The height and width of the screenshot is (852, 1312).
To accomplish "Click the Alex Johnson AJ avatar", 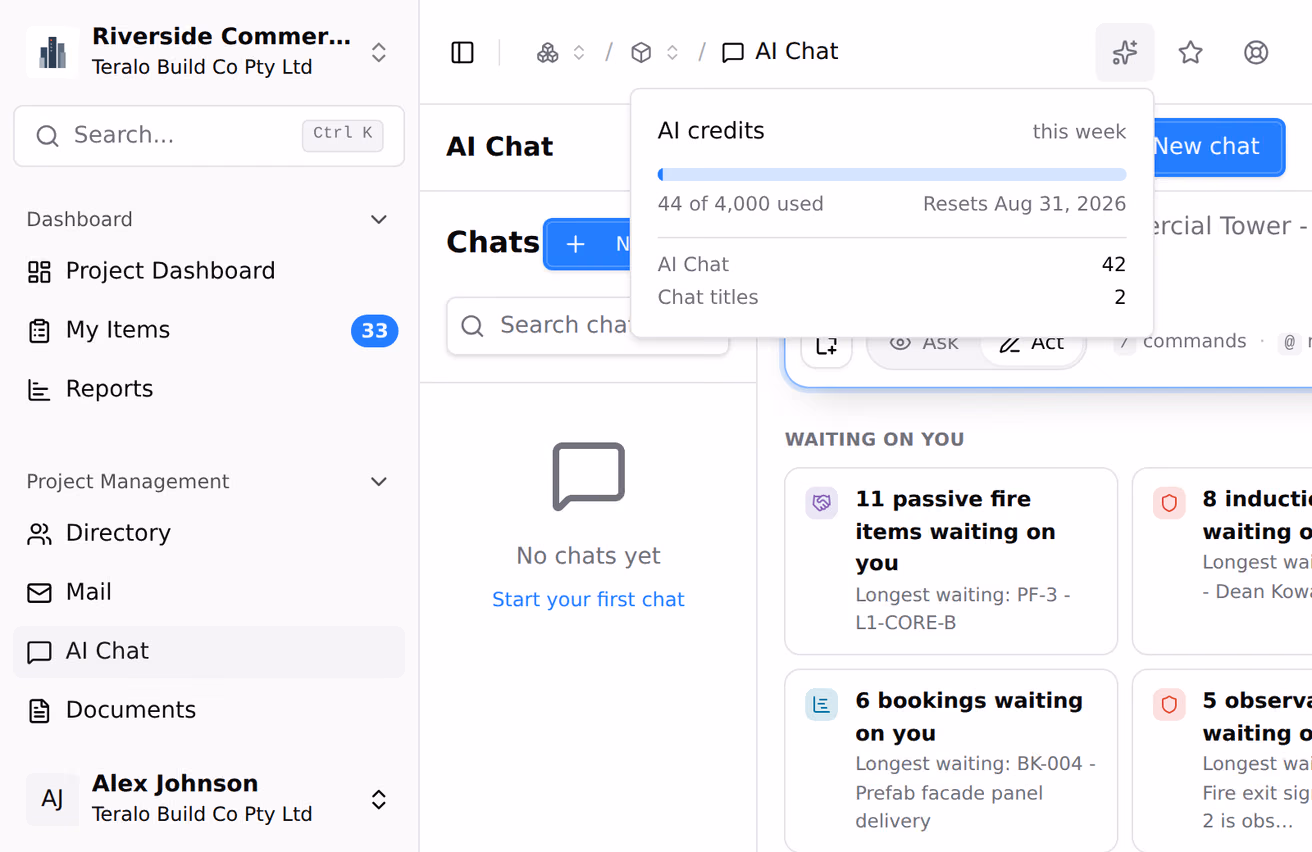I will (53, 799).
